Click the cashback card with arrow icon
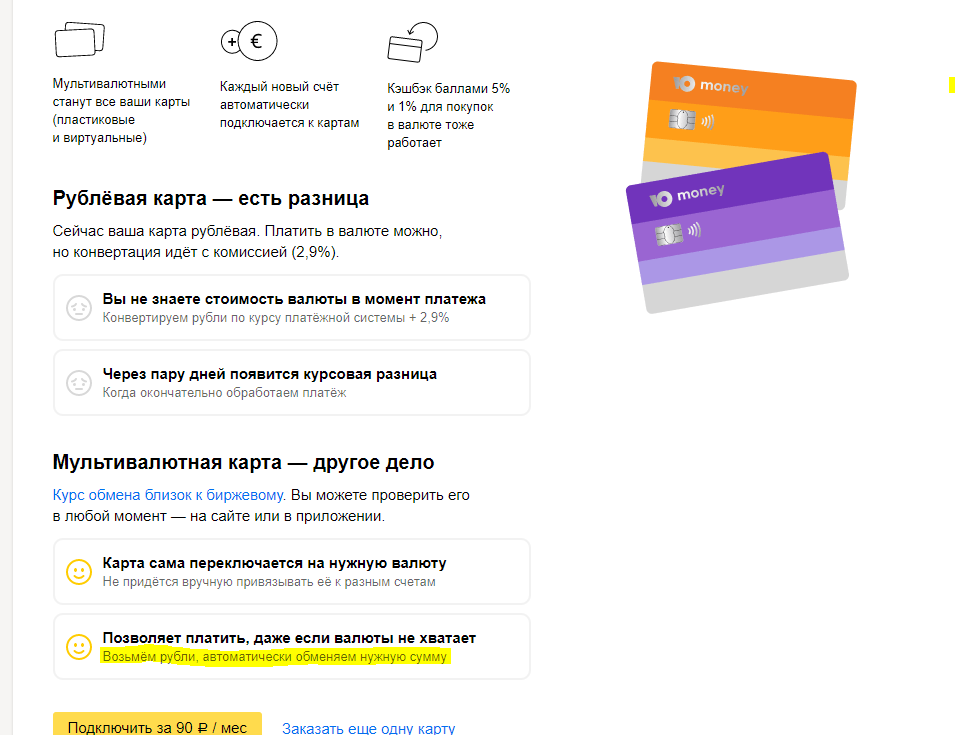The width and height of the screenshot is (955, 735). pyautogui.click(x=412, y=42)
